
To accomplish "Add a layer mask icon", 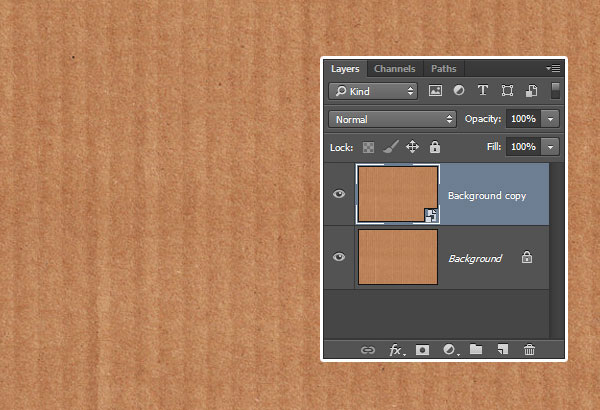I will pyautogui.click(x=422, y=350).
